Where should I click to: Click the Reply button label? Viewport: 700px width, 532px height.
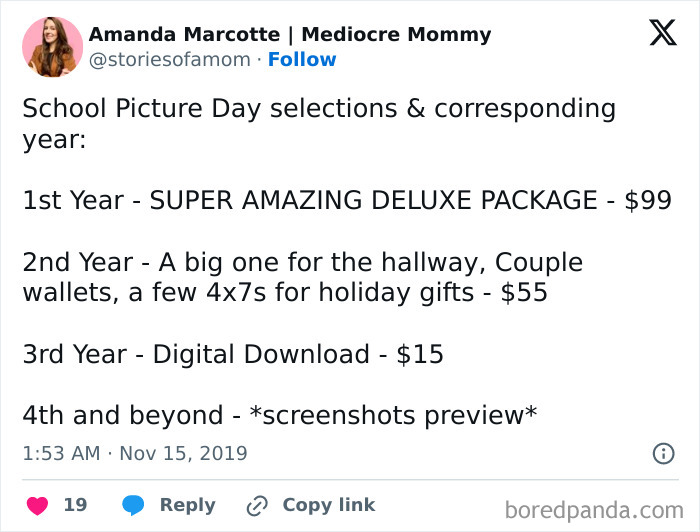[187, 505]
